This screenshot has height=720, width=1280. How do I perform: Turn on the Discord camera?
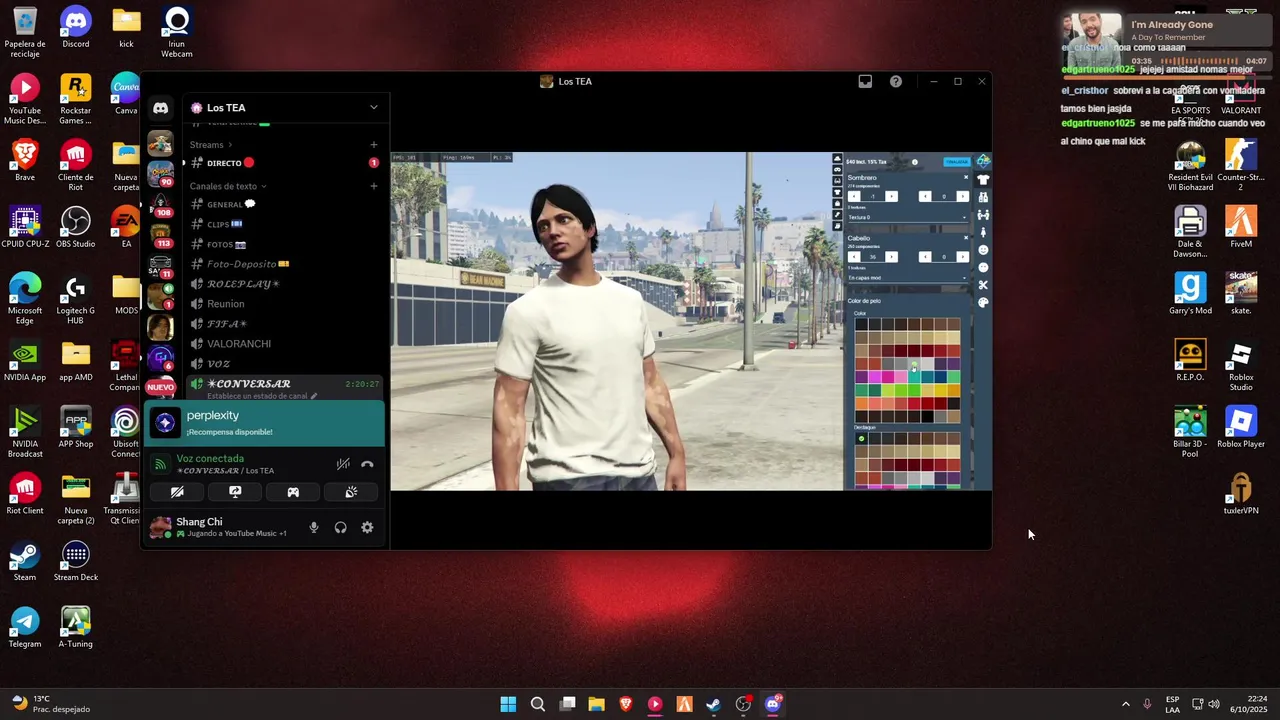(177, 492)
